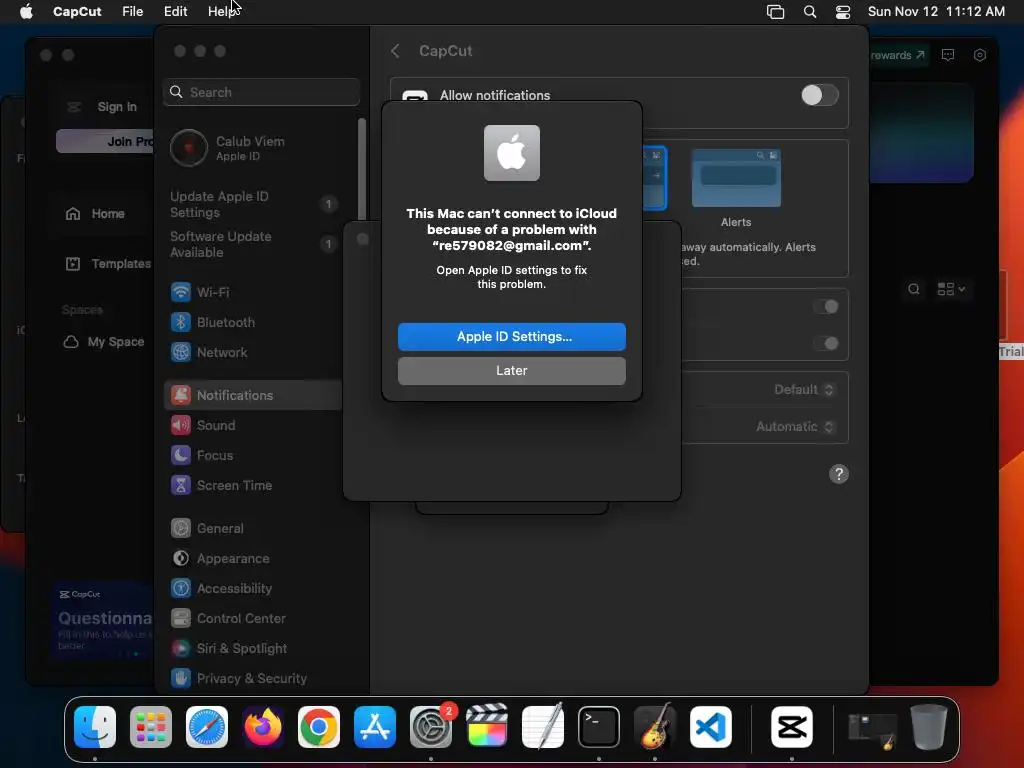Open the CapCut menu
The width and height of the screenshot is (1024, 768).
[x=77, y=12]
